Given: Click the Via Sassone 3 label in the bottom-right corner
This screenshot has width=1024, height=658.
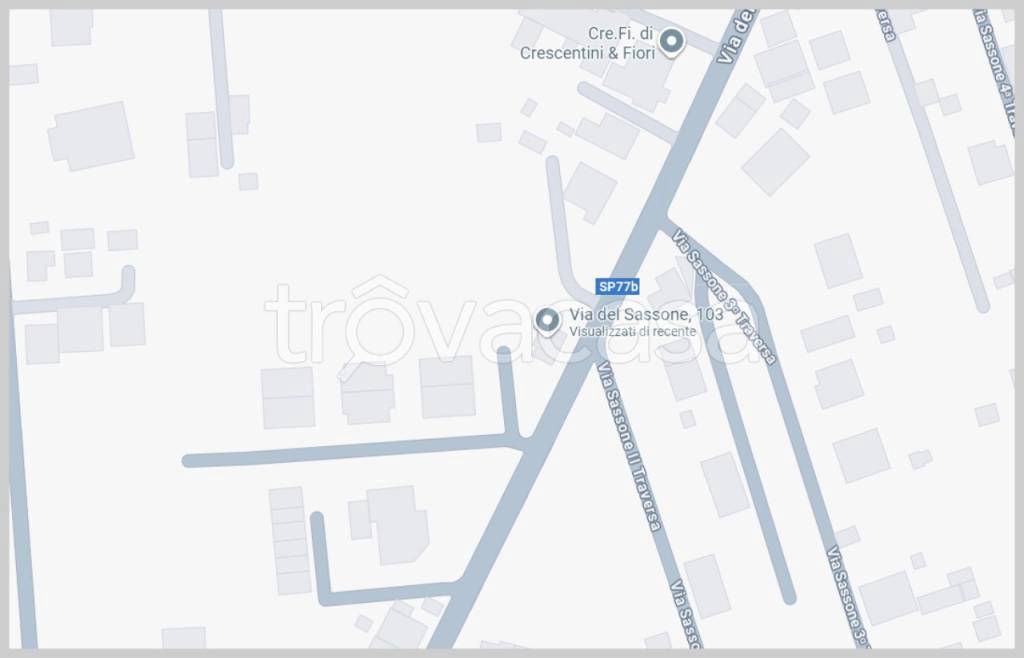Looking at the screenshot, I should pos(848,597).
